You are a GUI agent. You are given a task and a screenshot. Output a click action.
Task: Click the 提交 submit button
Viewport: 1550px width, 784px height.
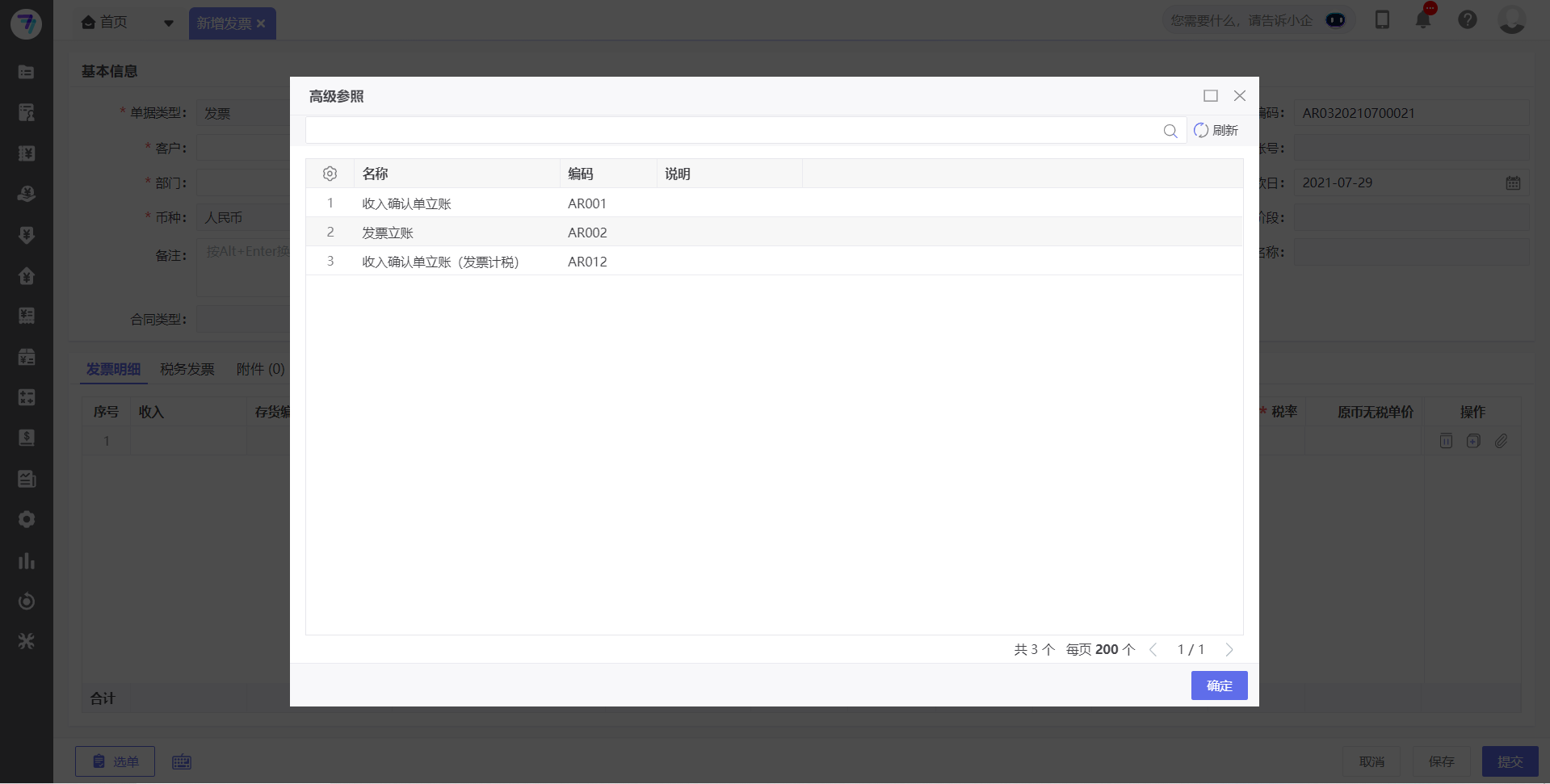tap(1511, 761)
